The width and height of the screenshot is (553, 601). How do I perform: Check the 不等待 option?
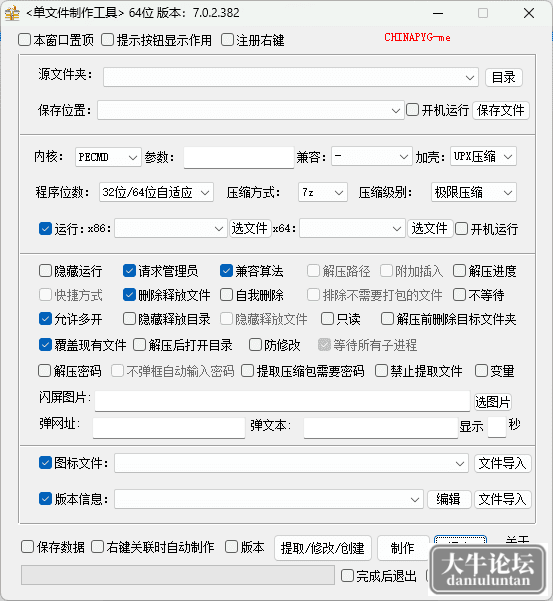tap(459, 295)
